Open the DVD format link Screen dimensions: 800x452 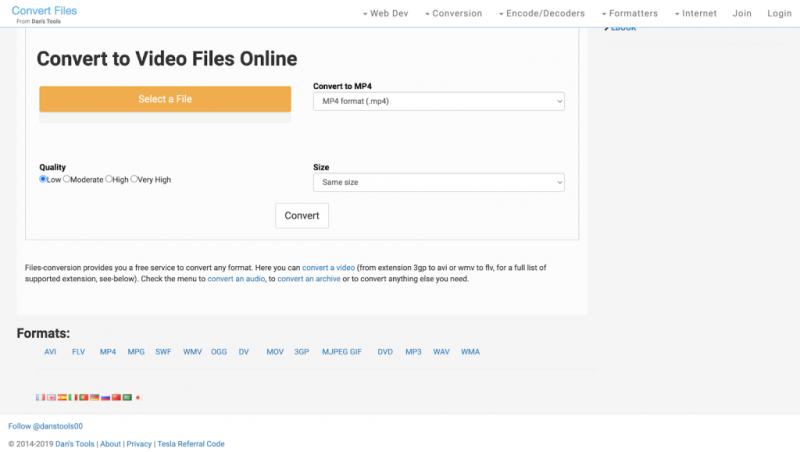click(385, 351)
